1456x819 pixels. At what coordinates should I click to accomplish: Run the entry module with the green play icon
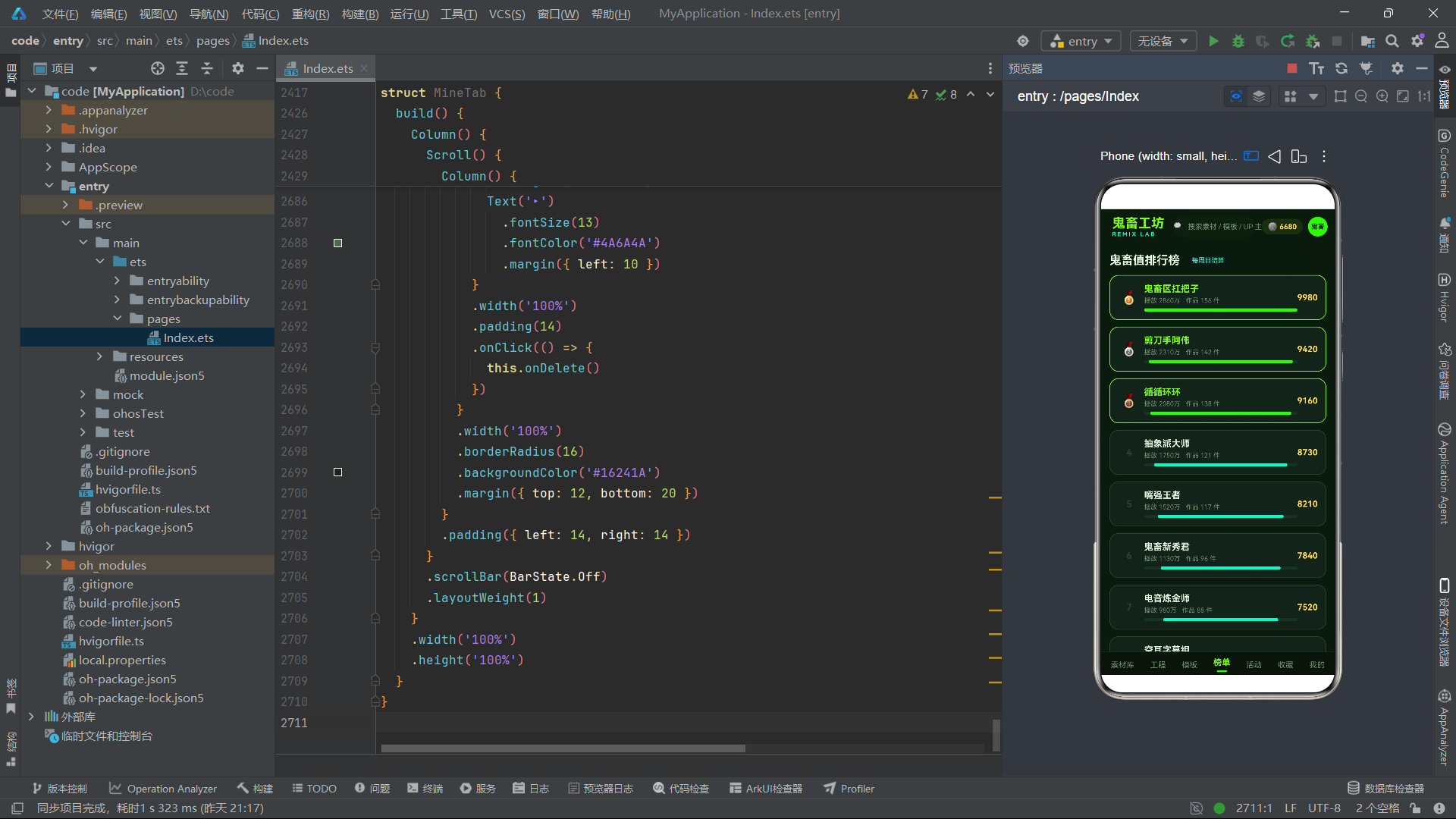(1213, 41)
